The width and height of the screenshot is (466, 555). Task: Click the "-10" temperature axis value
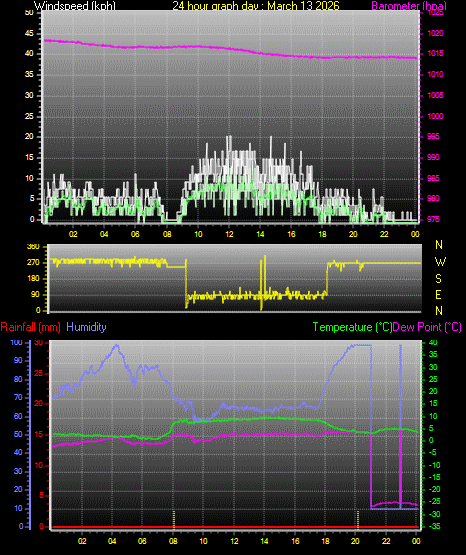[x=435, y=465]
